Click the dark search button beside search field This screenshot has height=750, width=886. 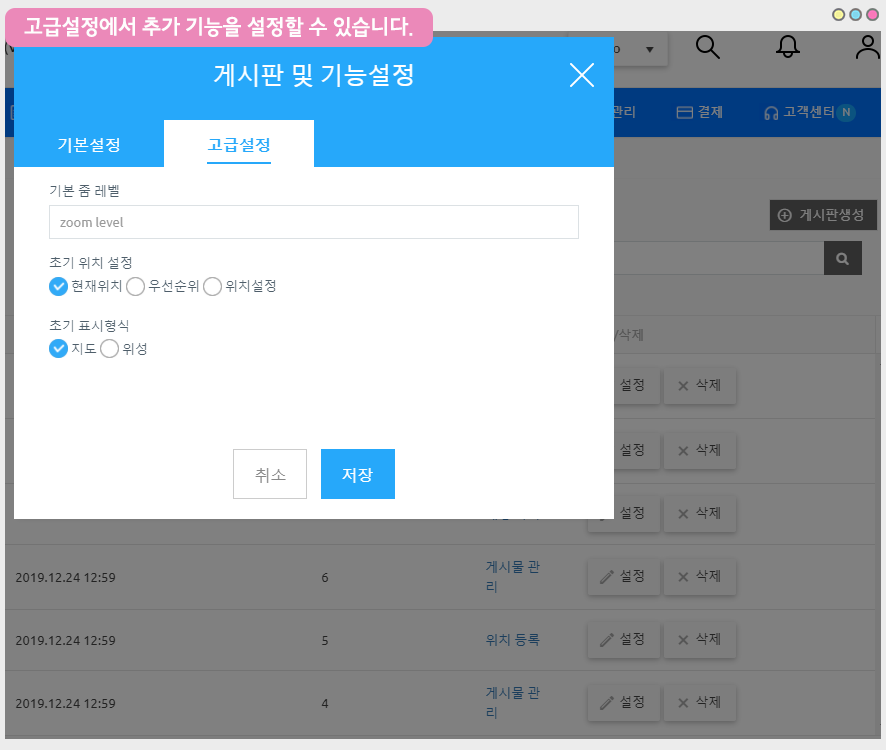point(842,258)
